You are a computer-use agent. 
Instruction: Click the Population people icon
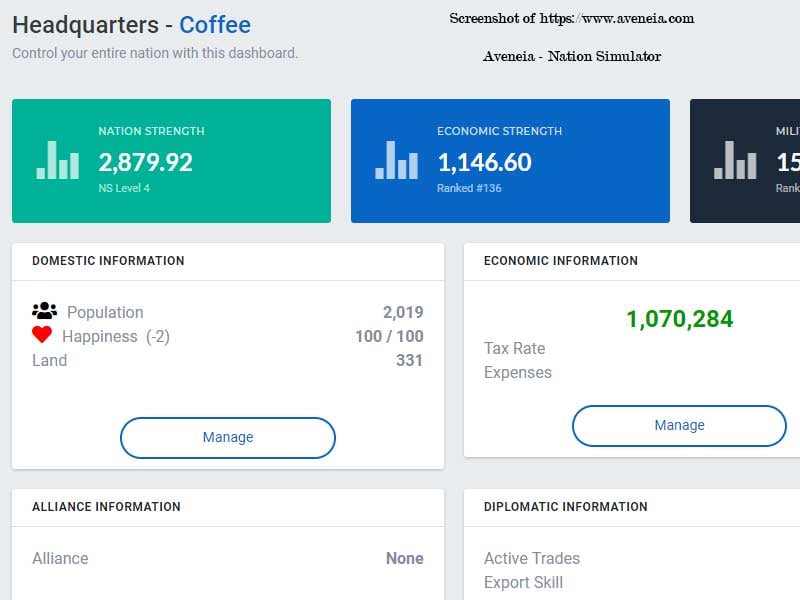[x=44, y=312]
